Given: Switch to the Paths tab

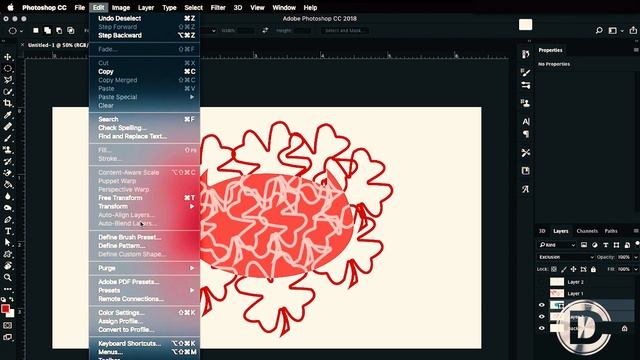Looking at the screenshot, I should tap(611, 231).
